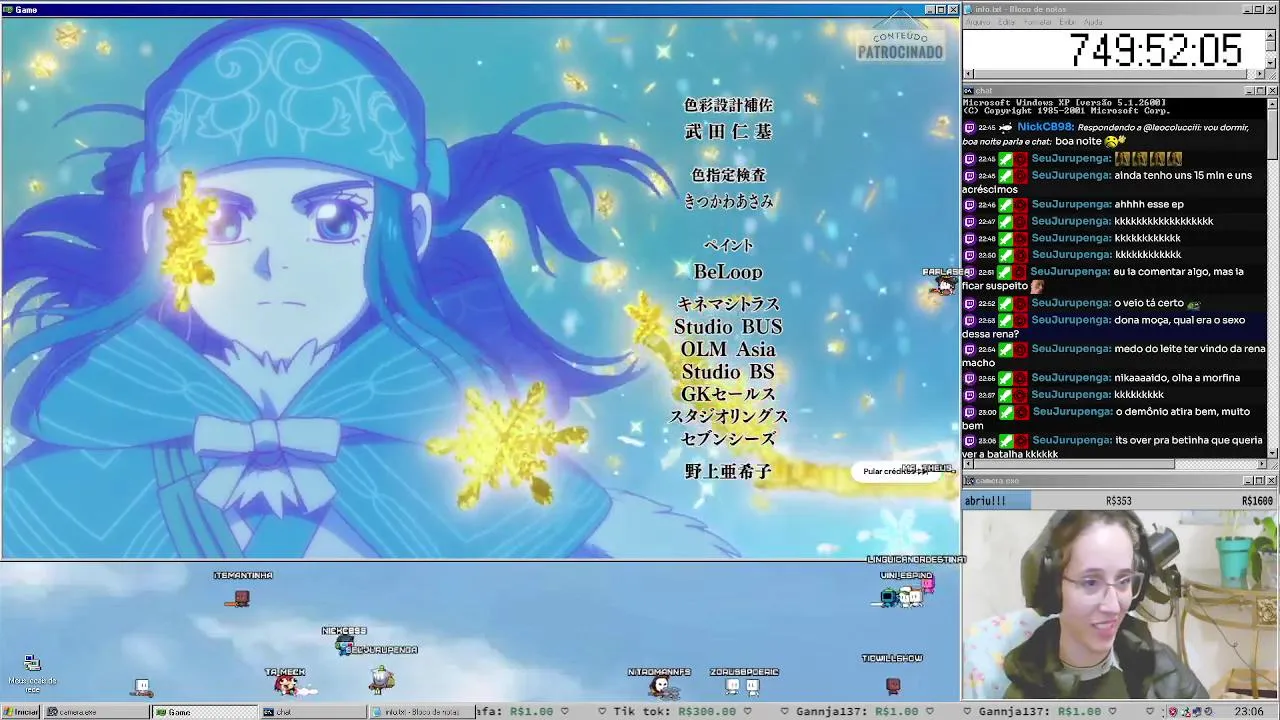Image resolution: width=1280 pixels, height=720 pixels.
Task: Click the SEUJURUPENGA avatar character
Action: pos(381,680)
